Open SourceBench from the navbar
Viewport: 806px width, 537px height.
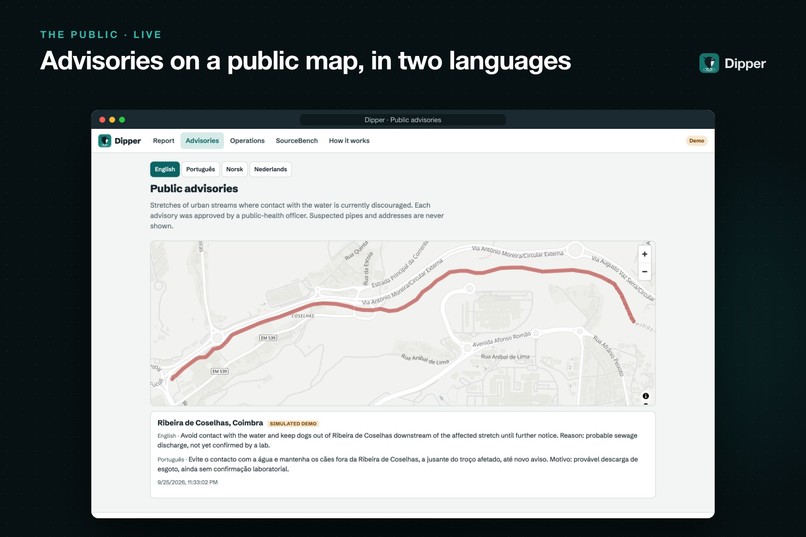tap(297, 141)
